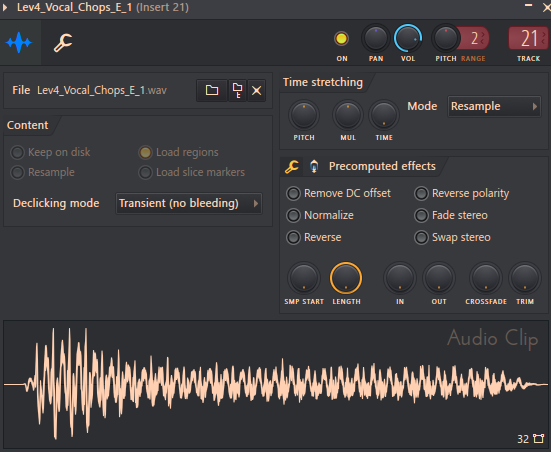Open the Declicking mode dropdown
Image resolution: width=551 pixels, height=452 pixels.
pyautogui.click(x=189, y=203)
